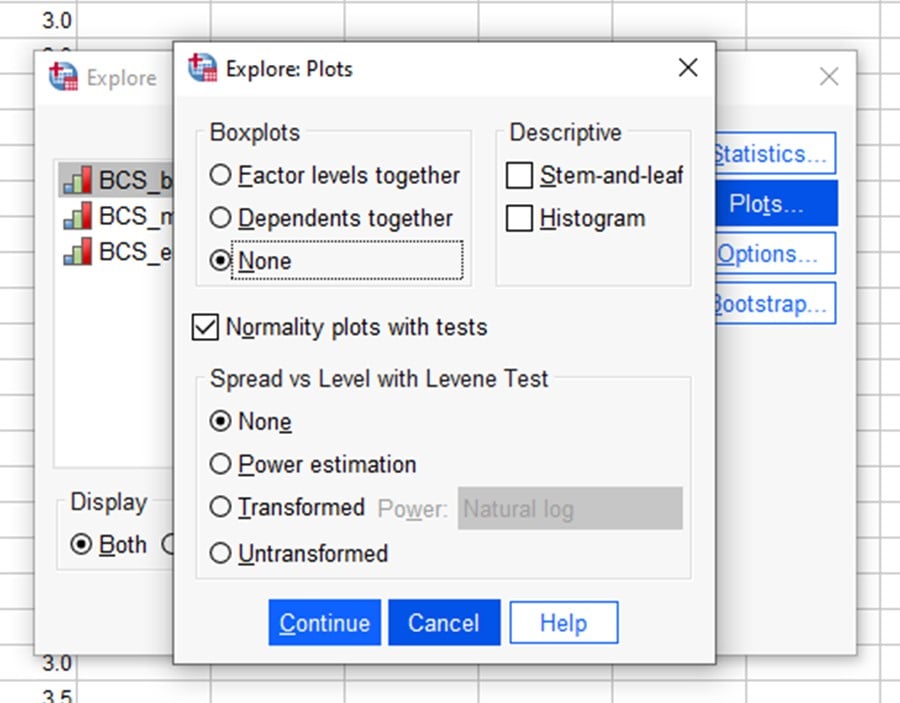Choose None under Boxplots
This screenshot has height=703, width=900.
221,261
